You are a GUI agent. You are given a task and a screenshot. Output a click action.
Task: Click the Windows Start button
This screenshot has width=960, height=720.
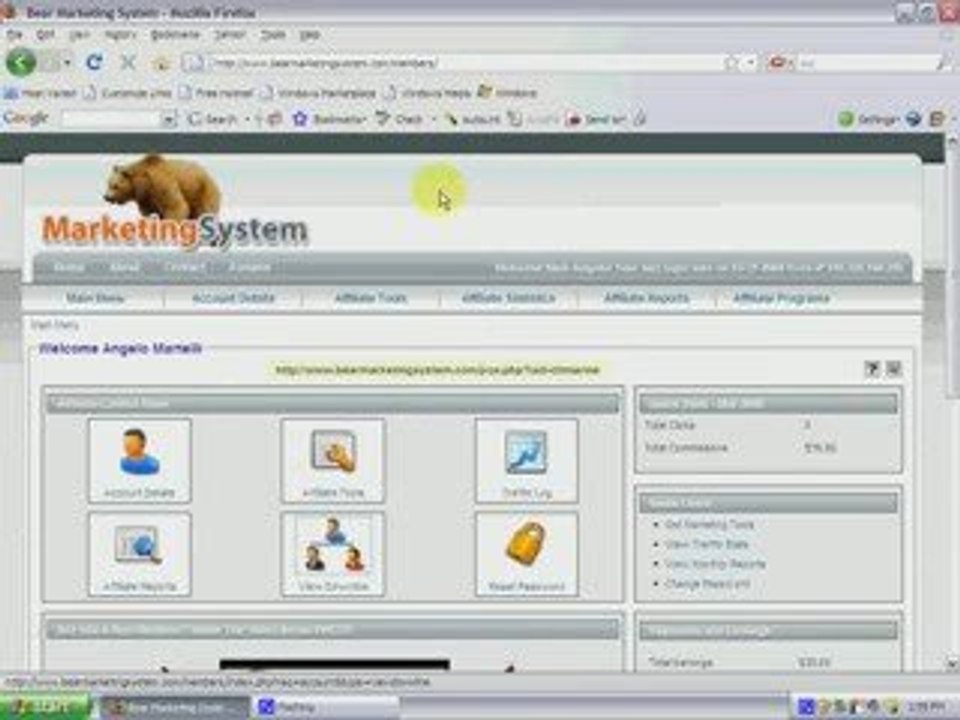[46, 707]
